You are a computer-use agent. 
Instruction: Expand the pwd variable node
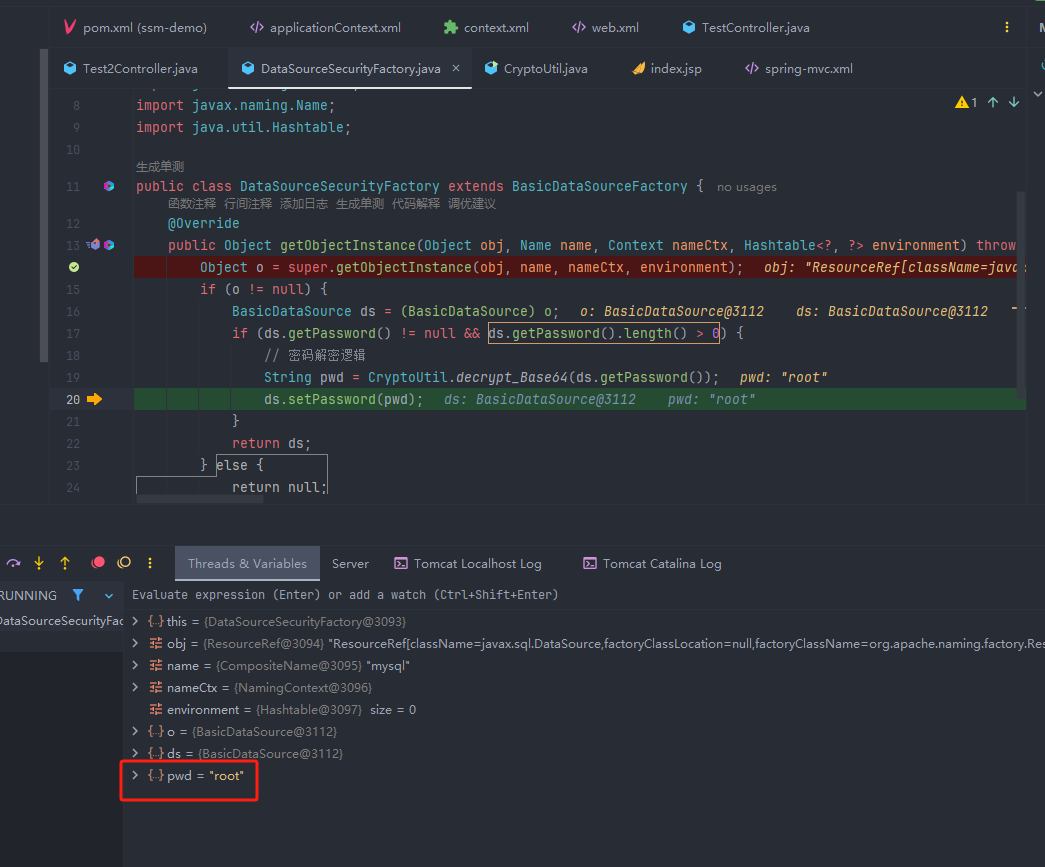pyautogui.click(x=136, y=775)
